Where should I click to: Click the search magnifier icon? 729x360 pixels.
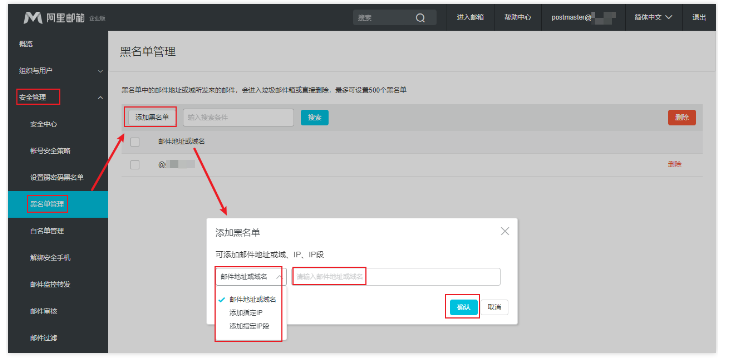(x=420, y=18)
